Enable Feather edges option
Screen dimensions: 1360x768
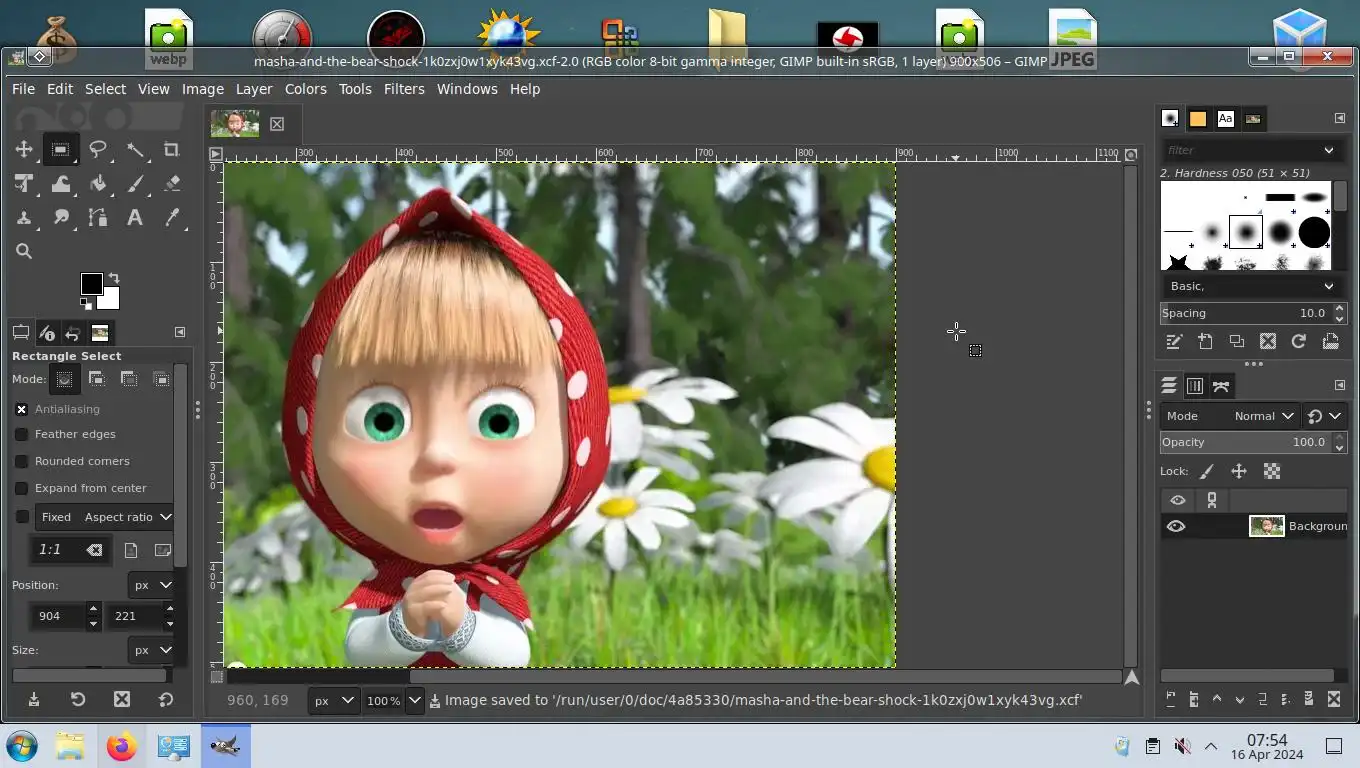[x=22, y=434]
